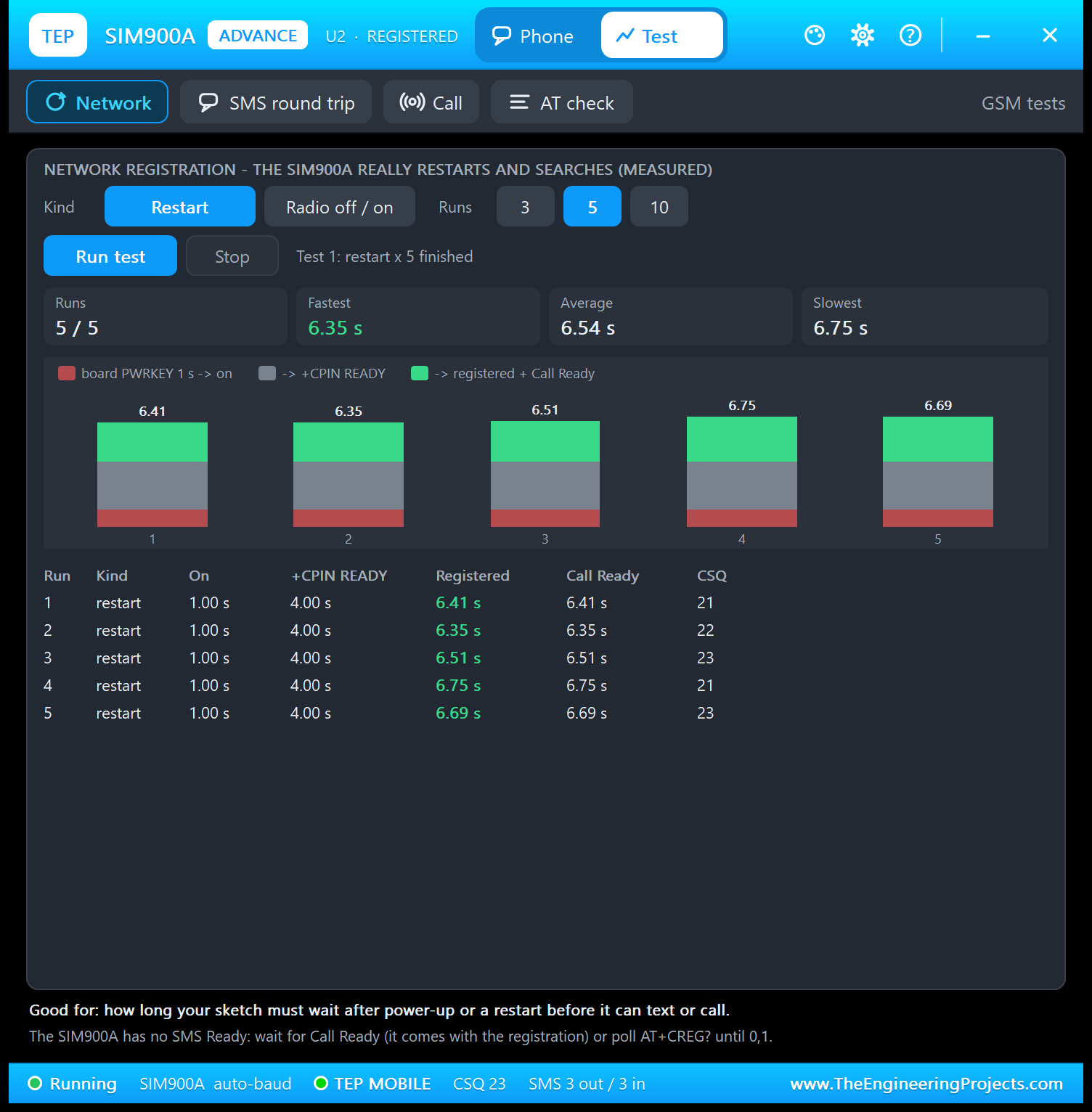Select the Radio off / on kind
Image resolution: width=1092 pixels, height=1112 pixels.
pos(340,206)
